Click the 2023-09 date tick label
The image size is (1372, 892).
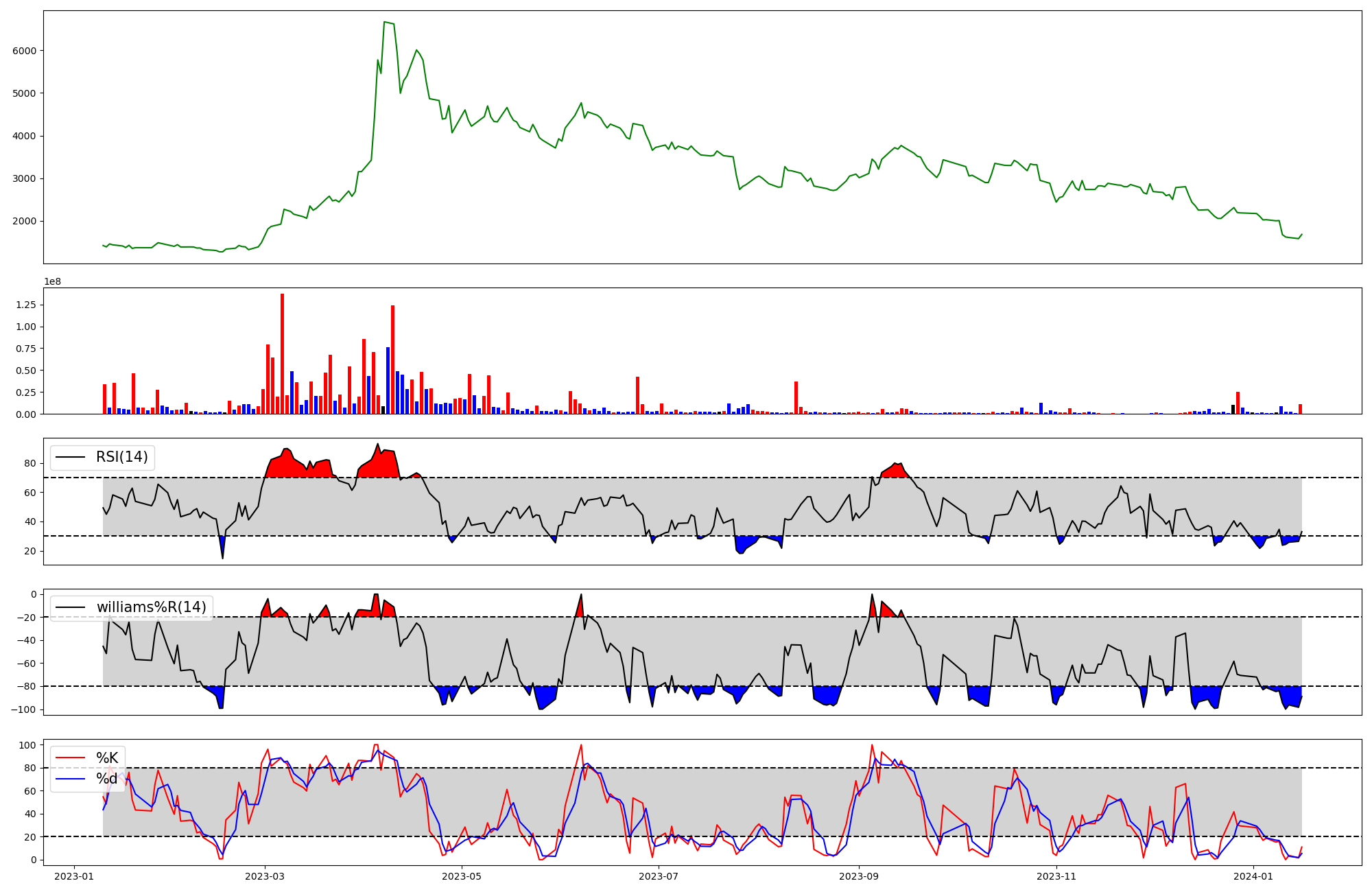coord(859,876)
